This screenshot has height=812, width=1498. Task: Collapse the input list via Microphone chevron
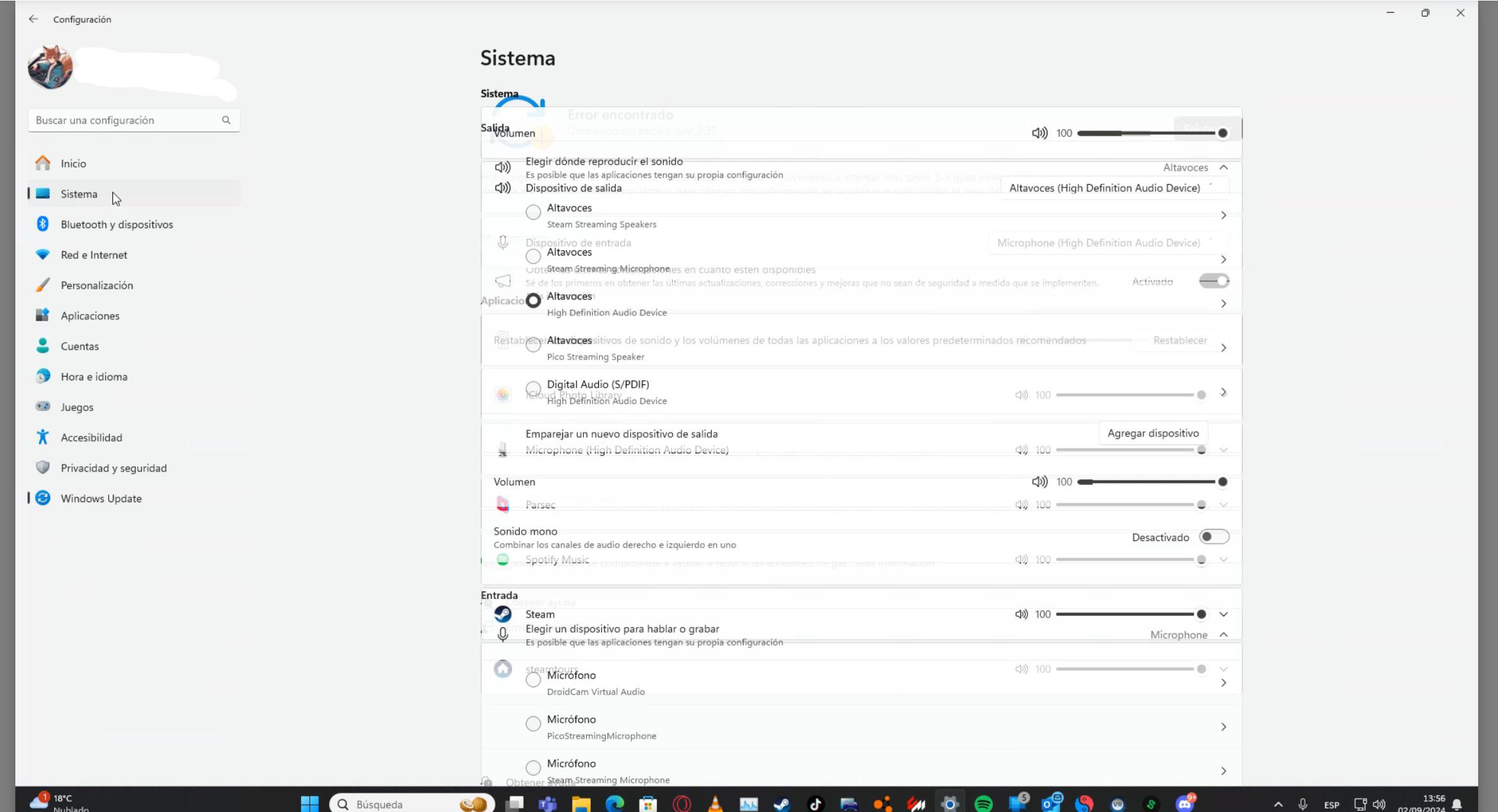point(1223,634)
